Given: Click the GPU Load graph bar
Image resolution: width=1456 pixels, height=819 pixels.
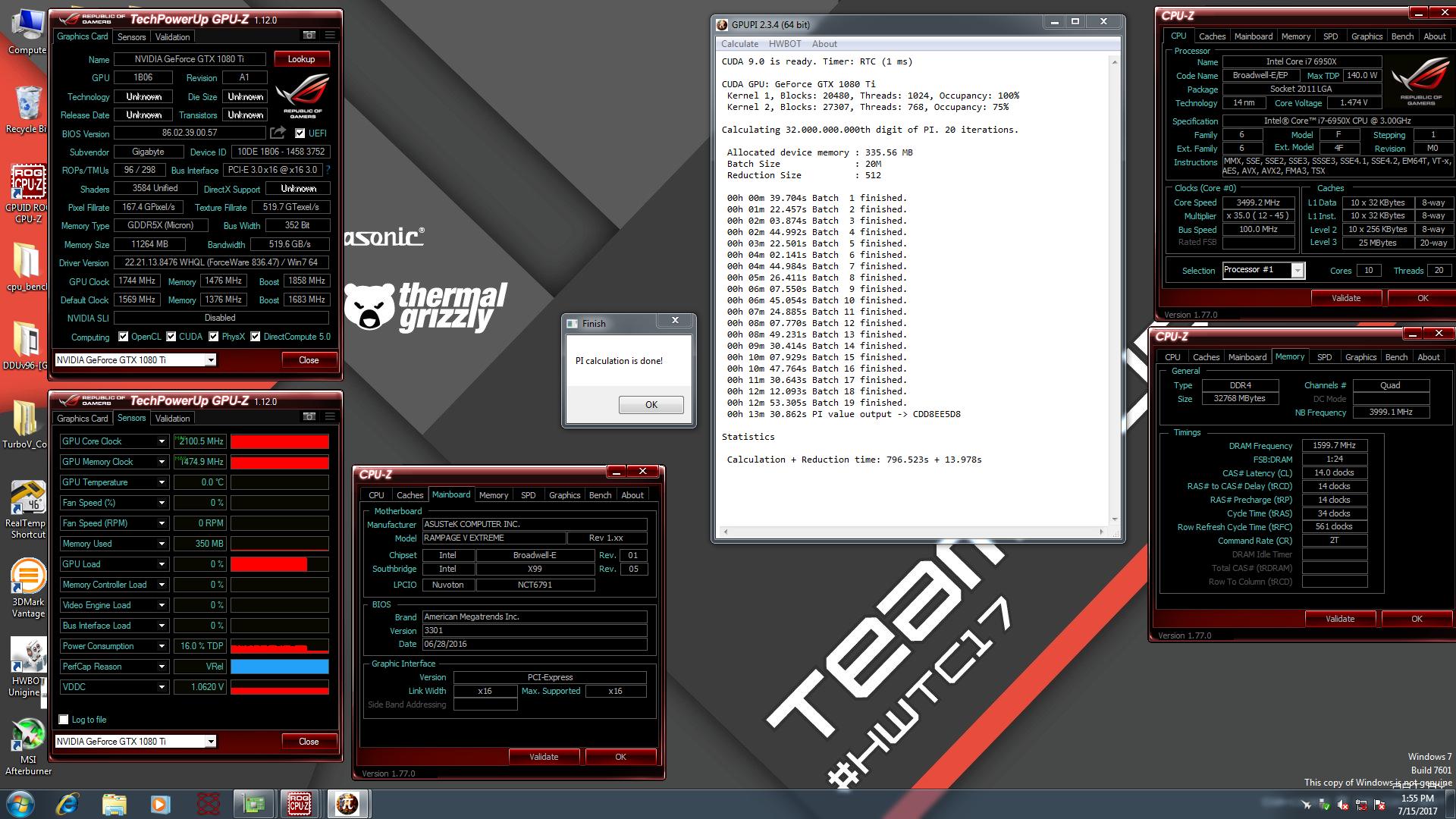Looking at the screenshot, I should click(x=280, y=564).
